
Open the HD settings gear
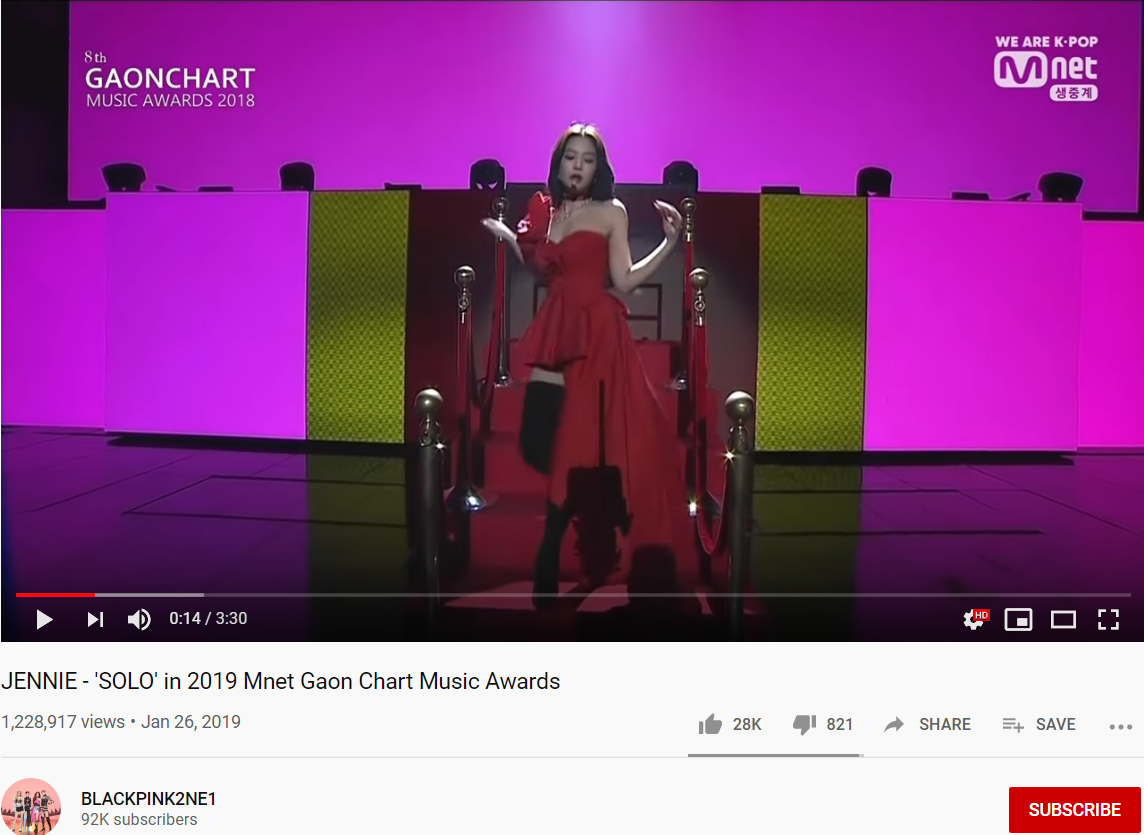[x=975, y=620]
